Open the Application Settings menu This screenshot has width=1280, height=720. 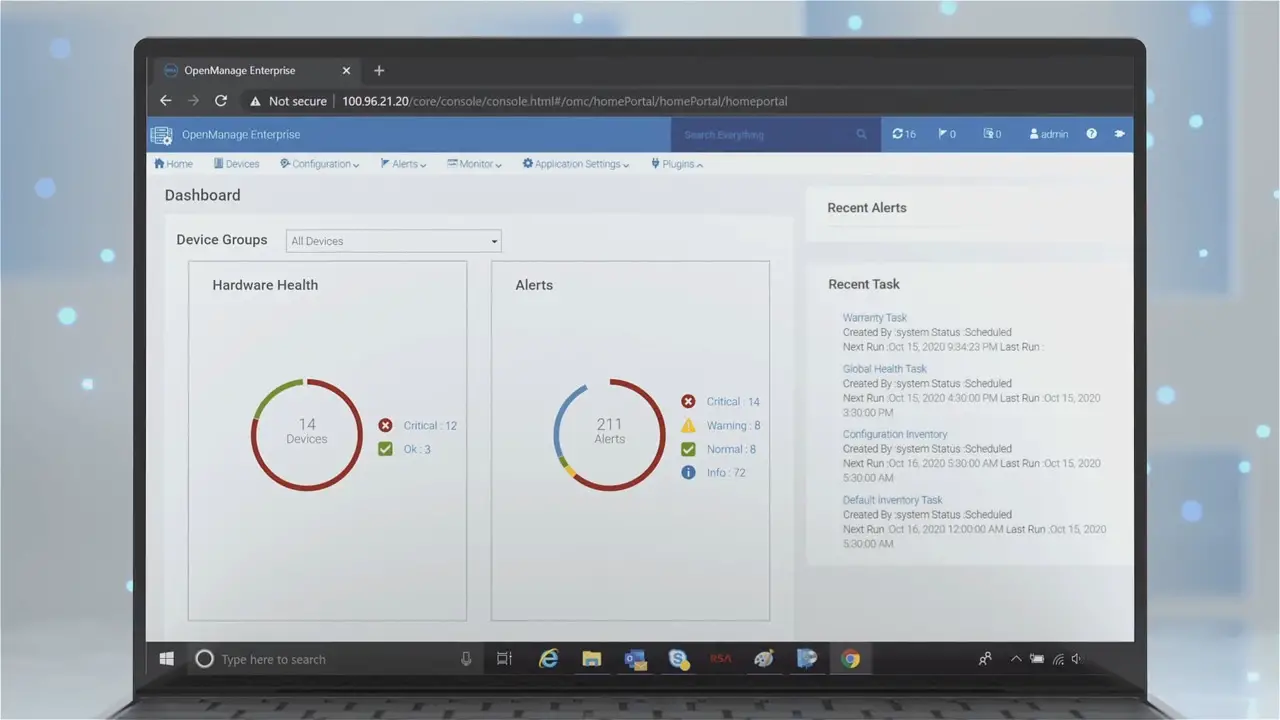(x=575, y=163)
